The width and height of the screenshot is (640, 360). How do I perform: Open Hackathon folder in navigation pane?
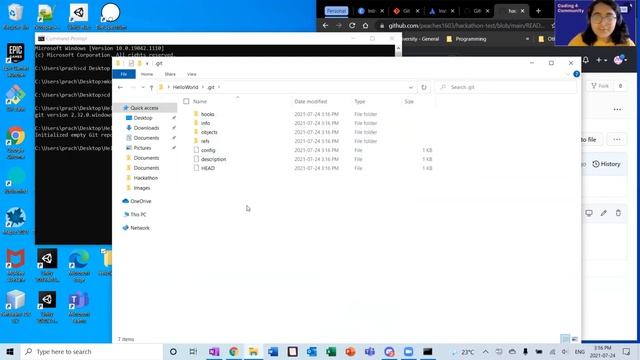pyautogui.click(x=145, y=178)
